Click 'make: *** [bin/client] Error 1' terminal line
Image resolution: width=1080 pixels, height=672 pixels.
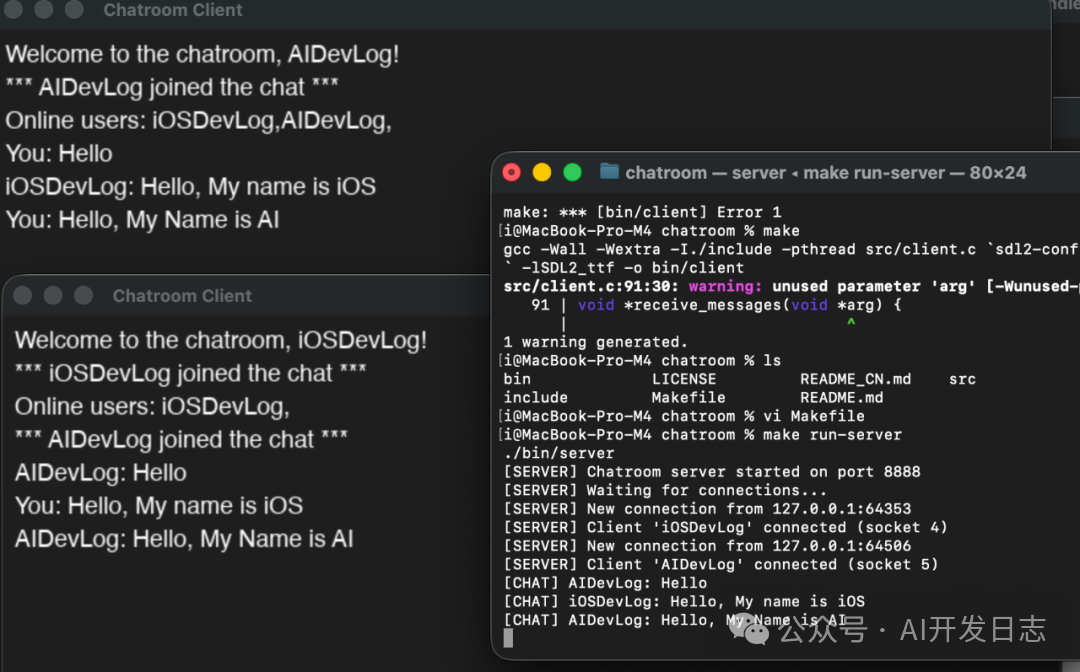[x=642, y=212]
